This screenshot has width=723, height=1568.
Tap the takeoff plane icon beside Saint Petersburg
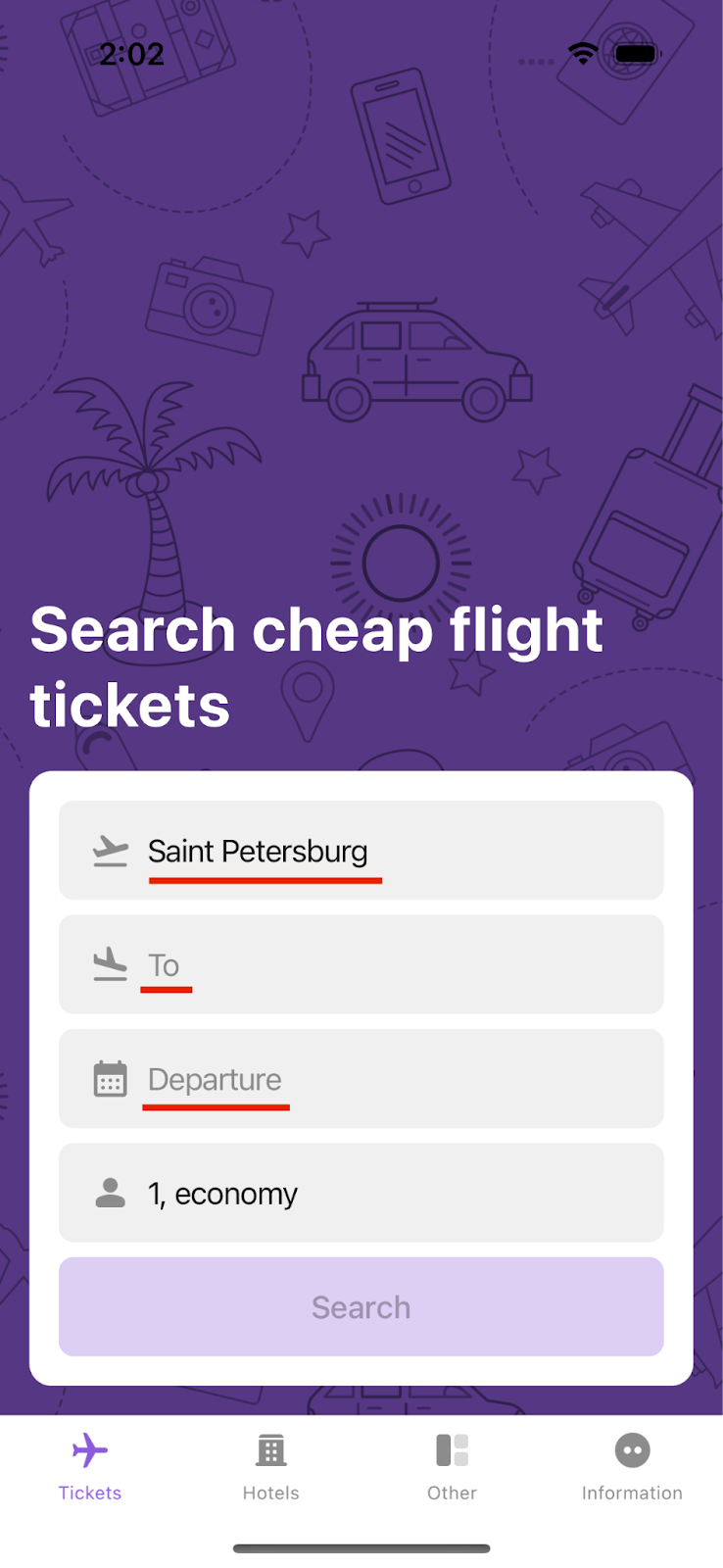click(110, 851)
